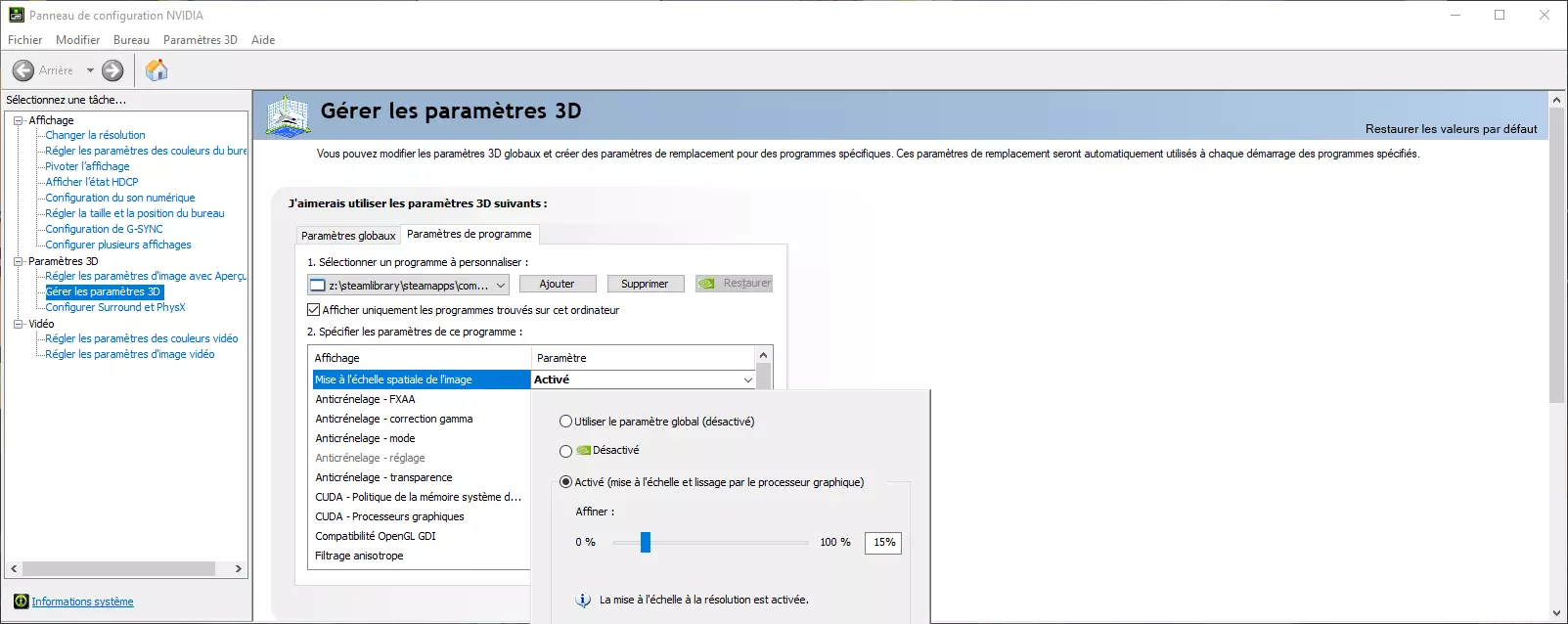Select Mise à l'échelle spatiale de l'image row
This screenshot has height=624, width=1568.
pos(420,379)
